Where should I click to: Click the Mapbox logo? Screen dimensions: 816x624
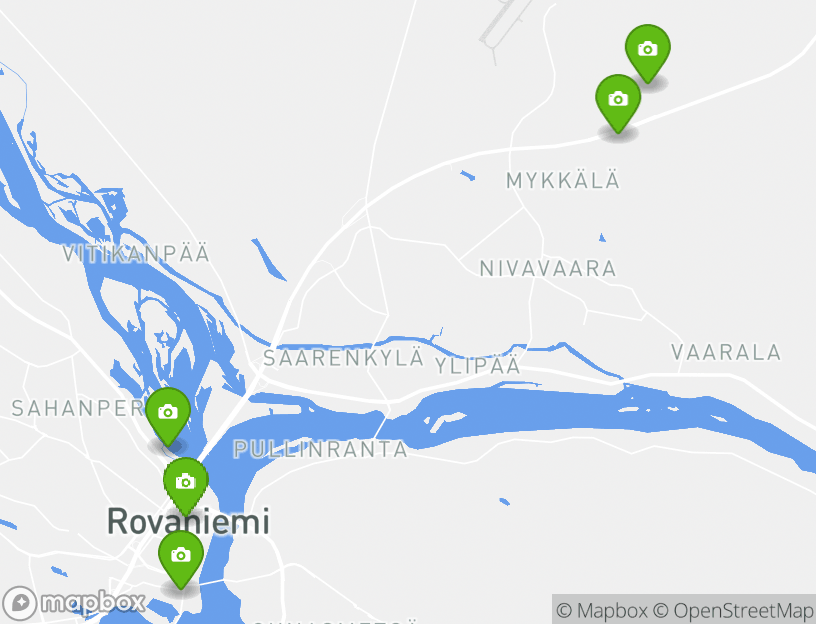(74, 603)
